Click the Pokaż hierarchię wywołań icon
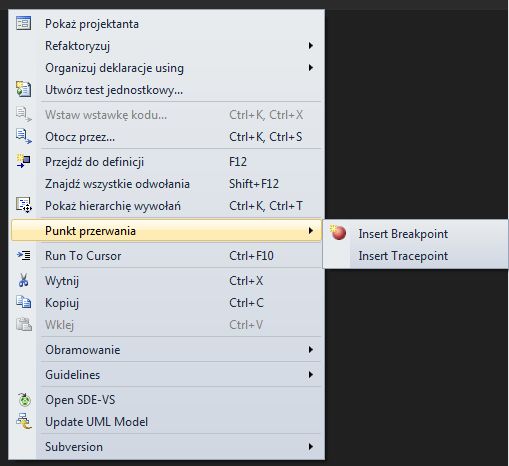This screenshot has height=466, width=509. coord(24,205)
